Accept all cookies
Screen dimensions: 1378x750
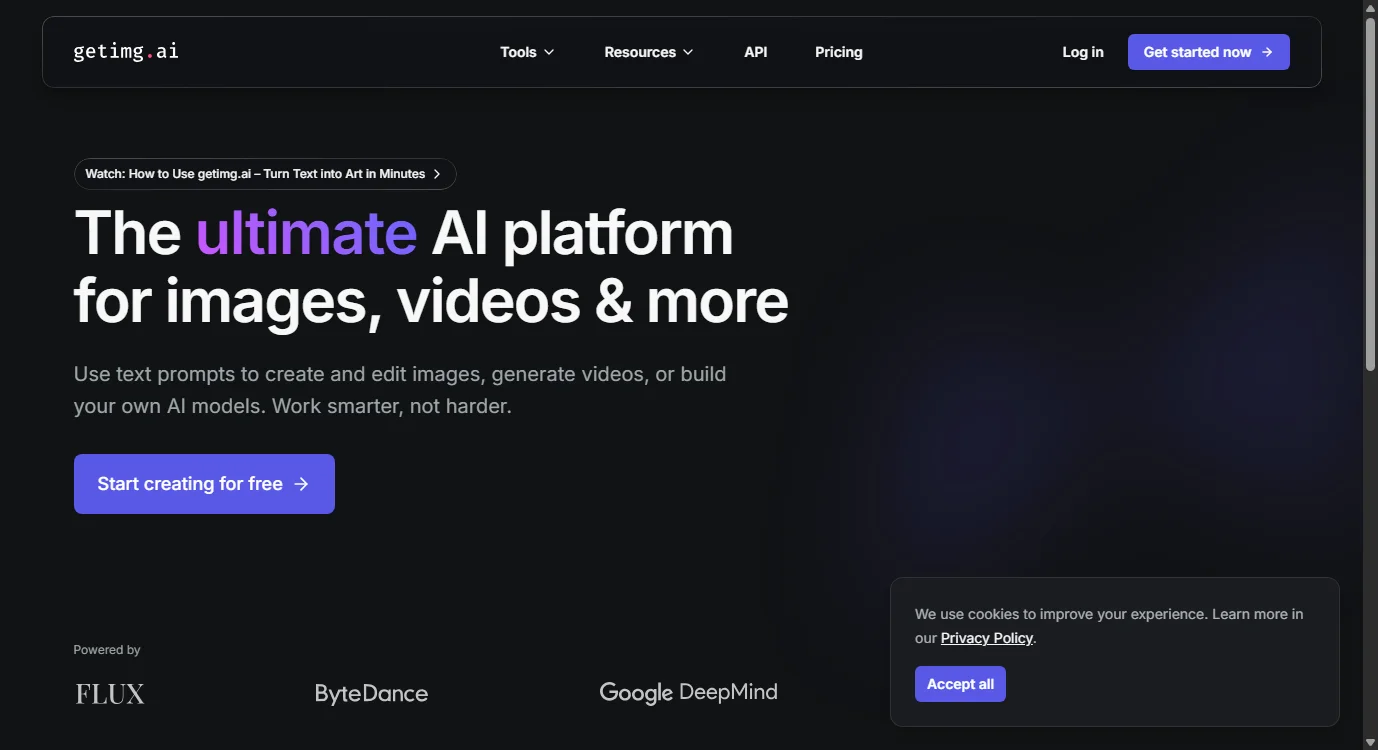(959, 684)
